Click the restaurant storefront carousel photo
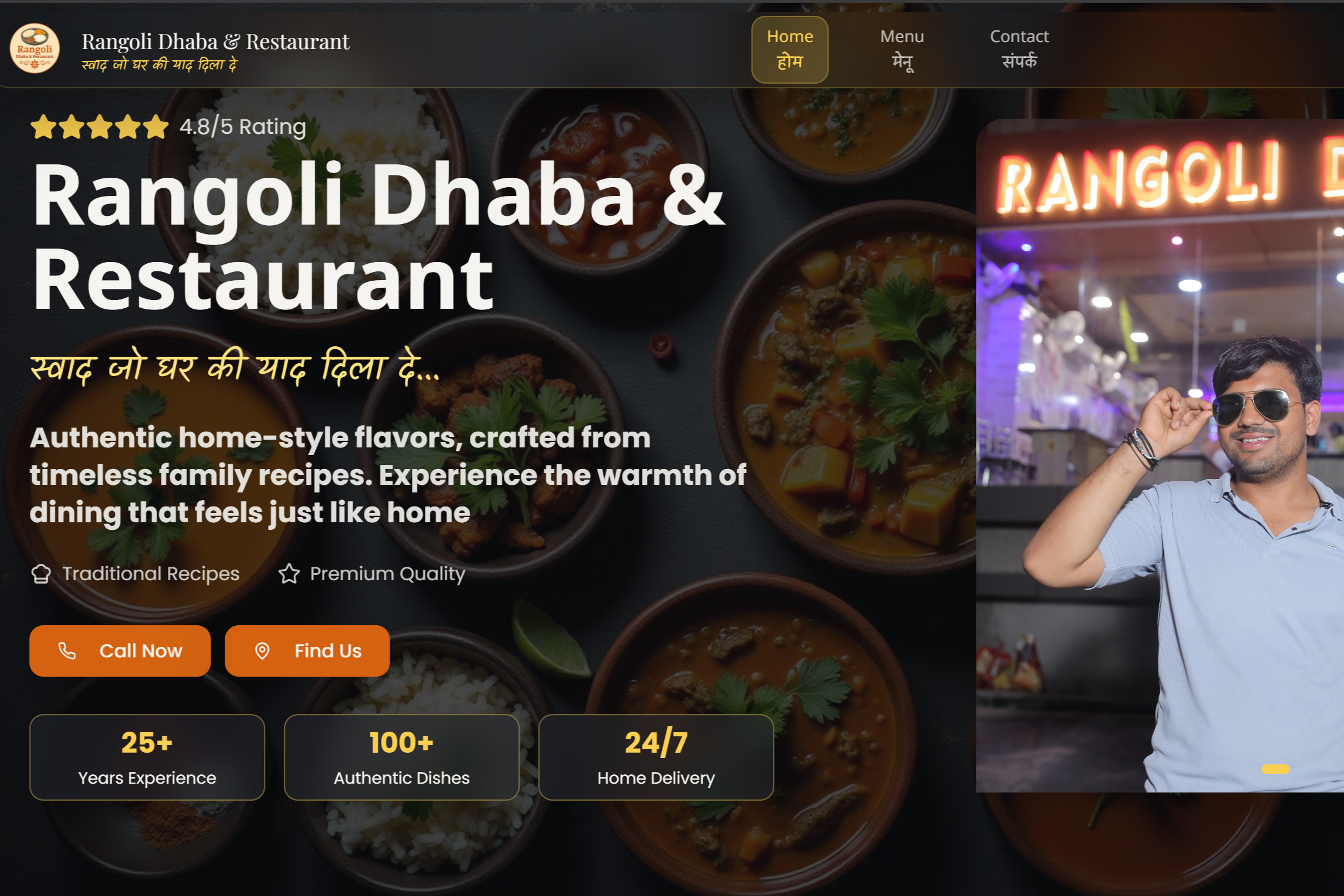The width and height of the screenshot is (1344, 896). (1160, 456)
